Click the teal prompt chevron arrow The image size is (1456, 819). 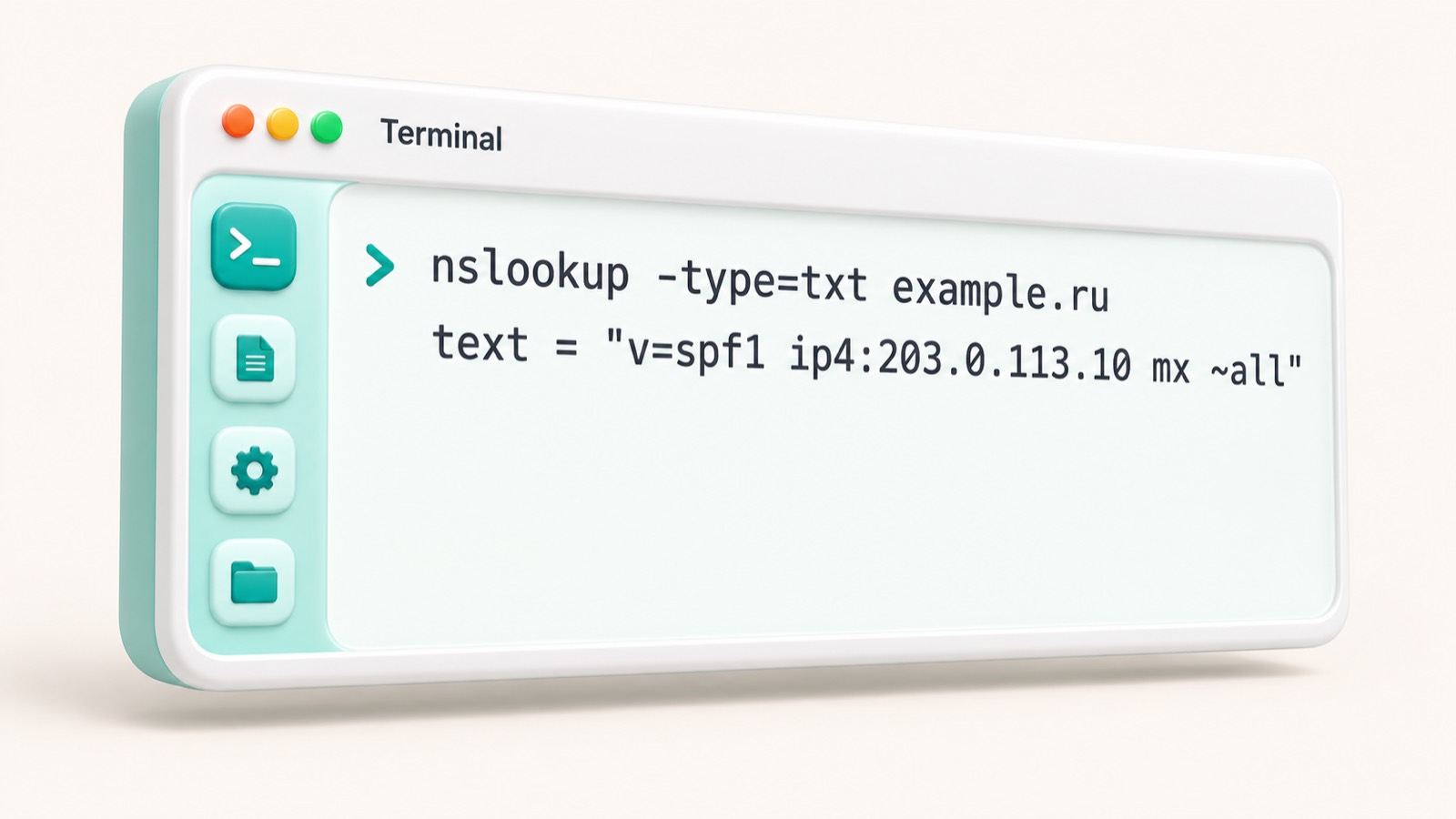(x=379, y=265)
